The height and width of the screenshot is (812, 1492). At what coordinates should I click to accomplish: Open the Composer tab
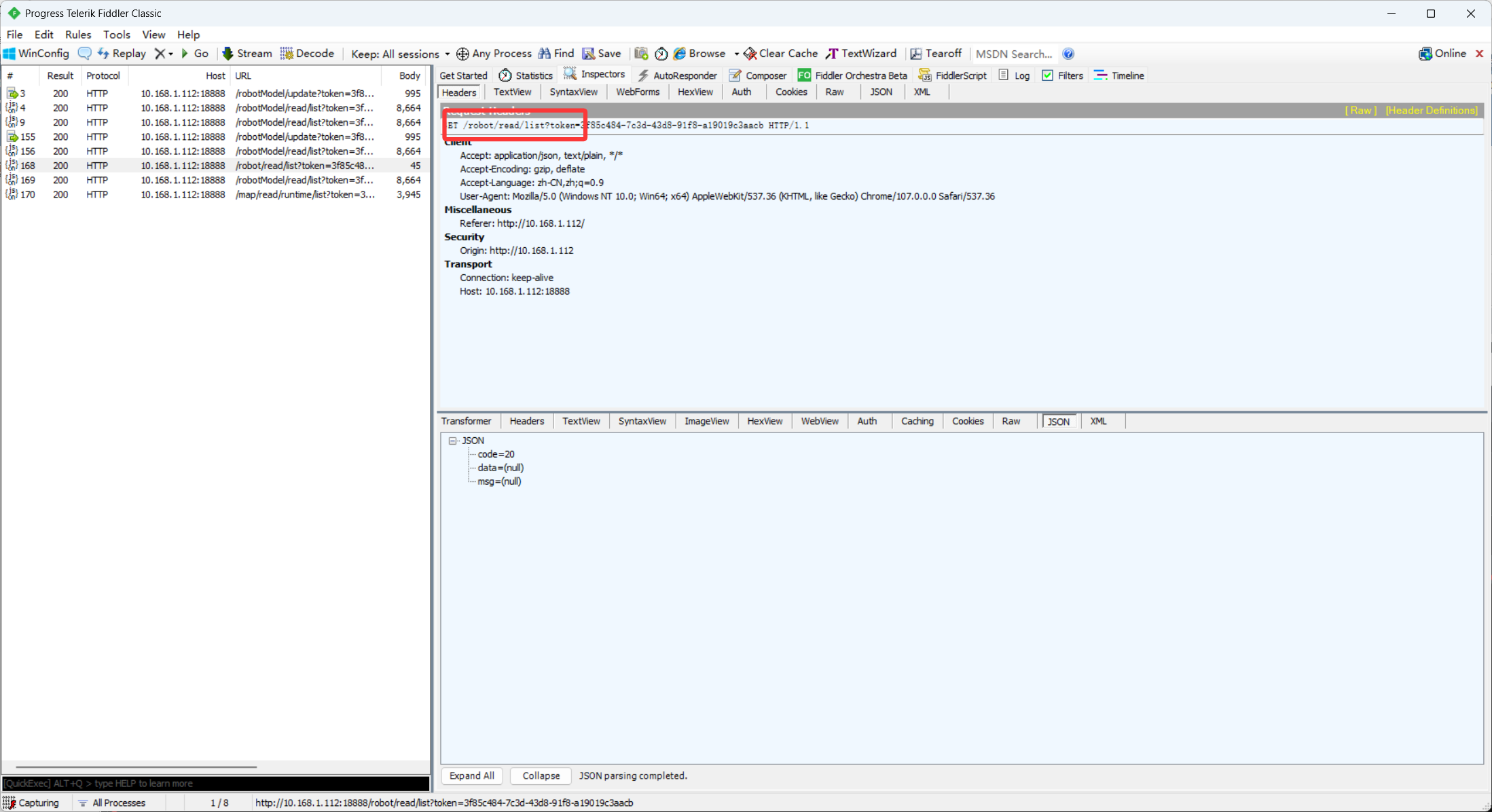pyautogui.click(x=758, y=75)
